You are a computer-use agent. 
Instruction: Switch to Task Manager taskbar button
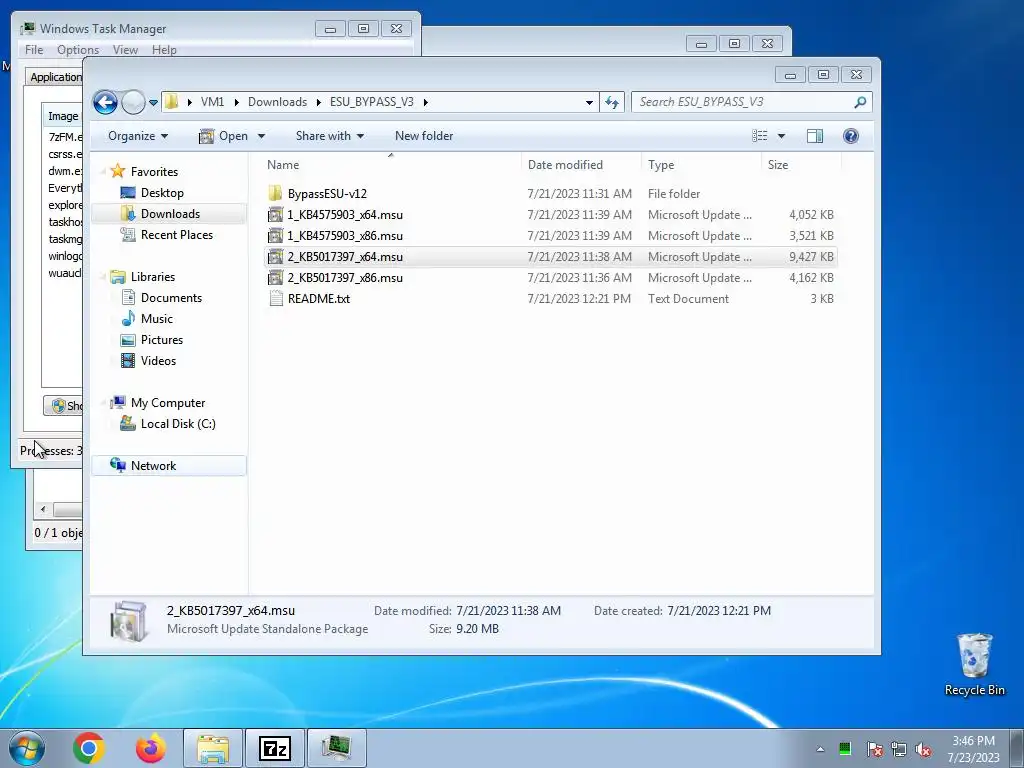tap(336, 748)
